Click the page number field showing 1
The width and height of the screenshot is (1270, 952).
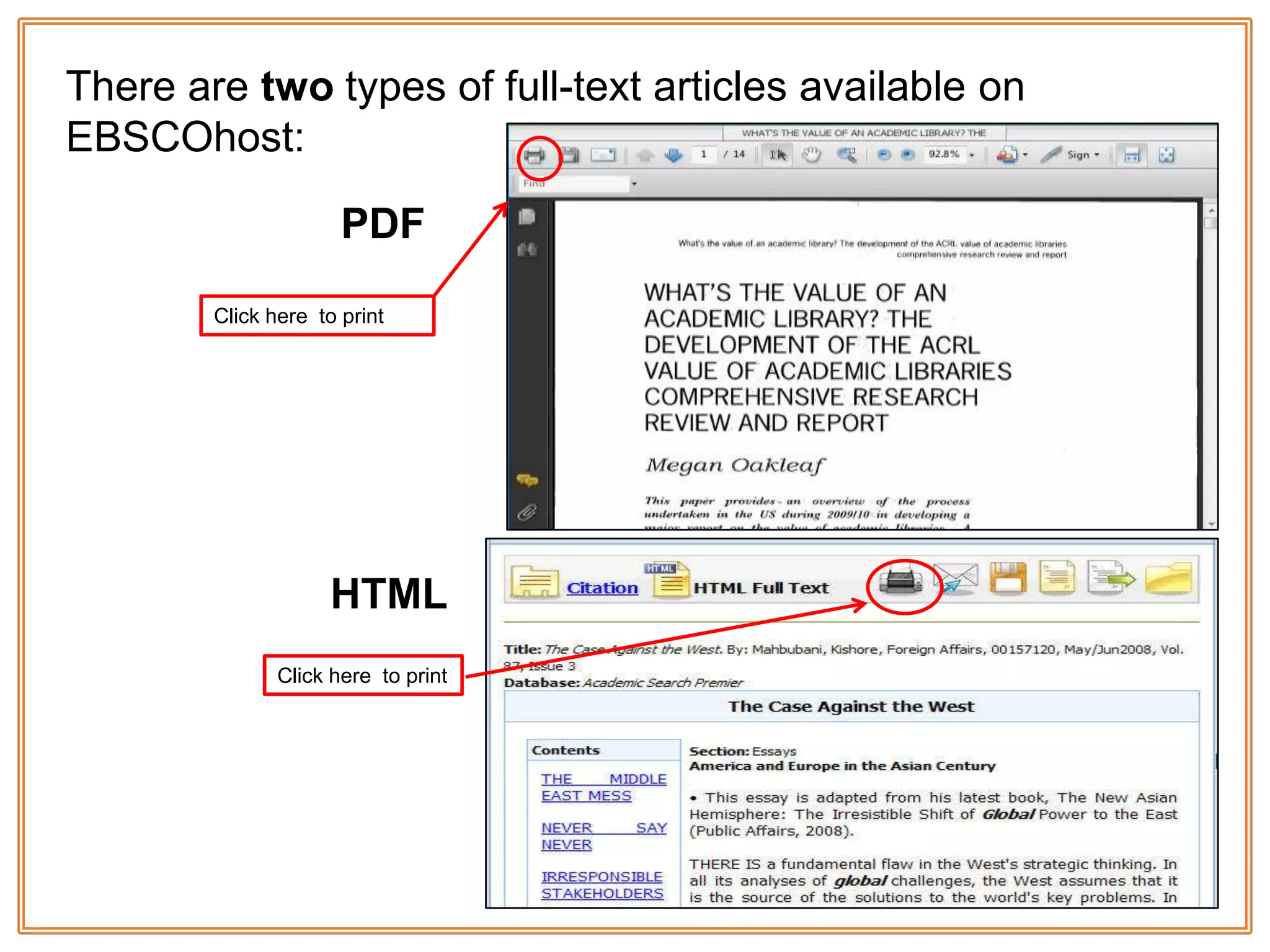coord(704,154)
